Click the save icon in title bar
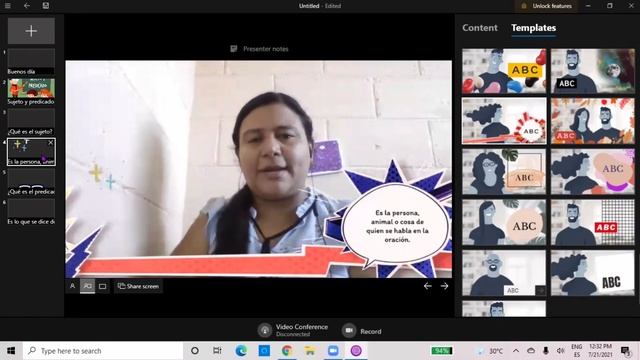 pos(46,6)
